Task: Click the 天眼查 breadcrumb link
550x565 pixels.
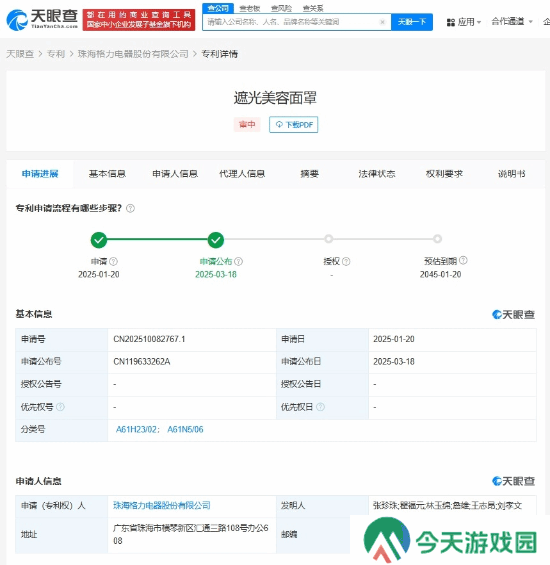Action: 20,54
